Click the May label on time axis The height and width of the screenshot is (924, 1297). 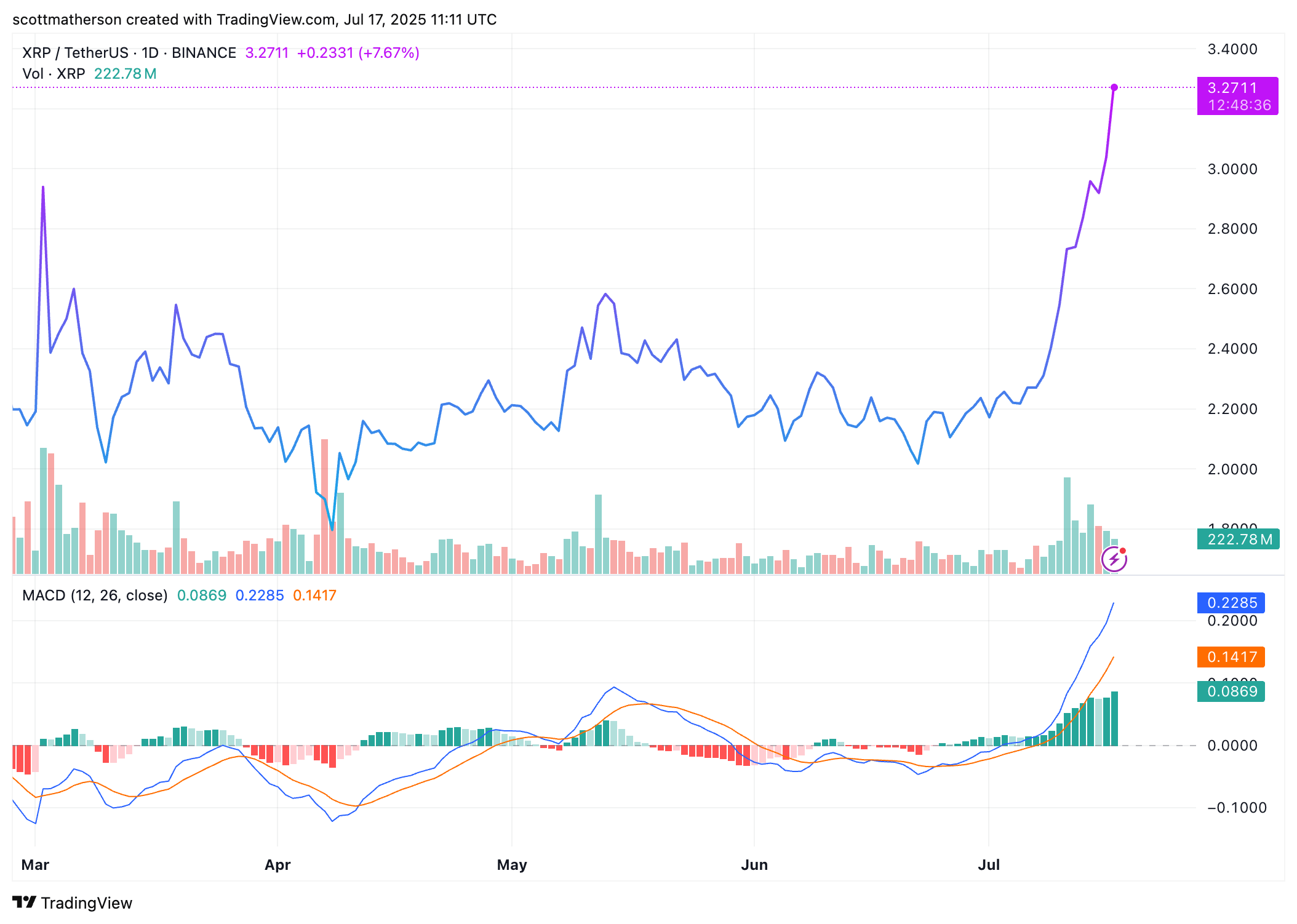(x=512, y=864)
